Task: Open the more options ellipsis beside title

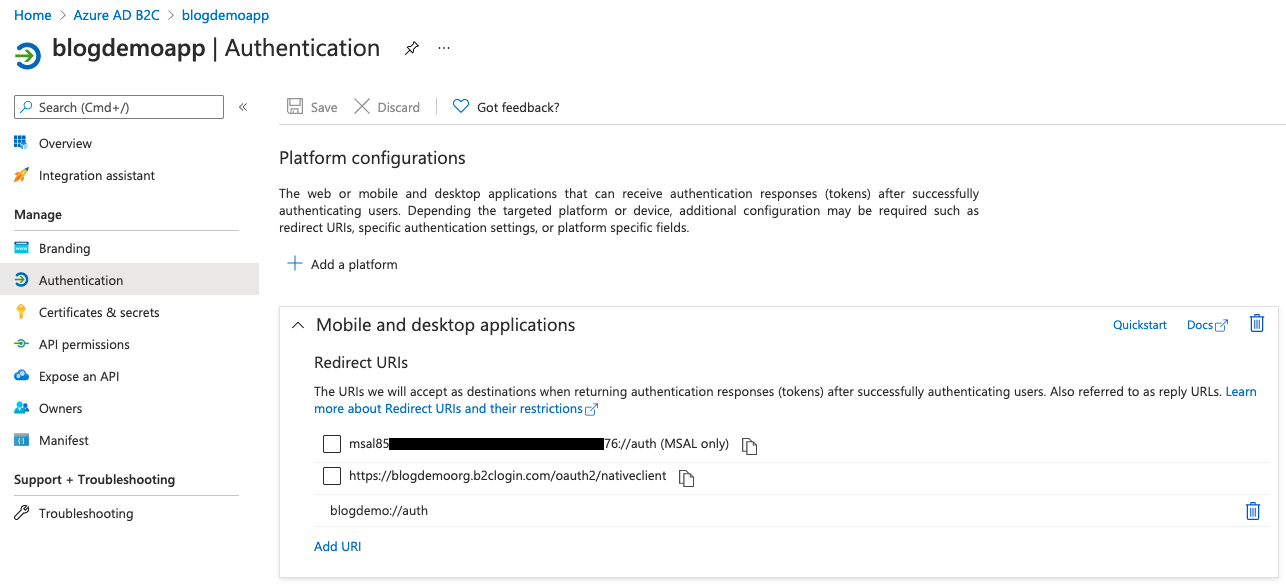Action: [x=444, y=48]
